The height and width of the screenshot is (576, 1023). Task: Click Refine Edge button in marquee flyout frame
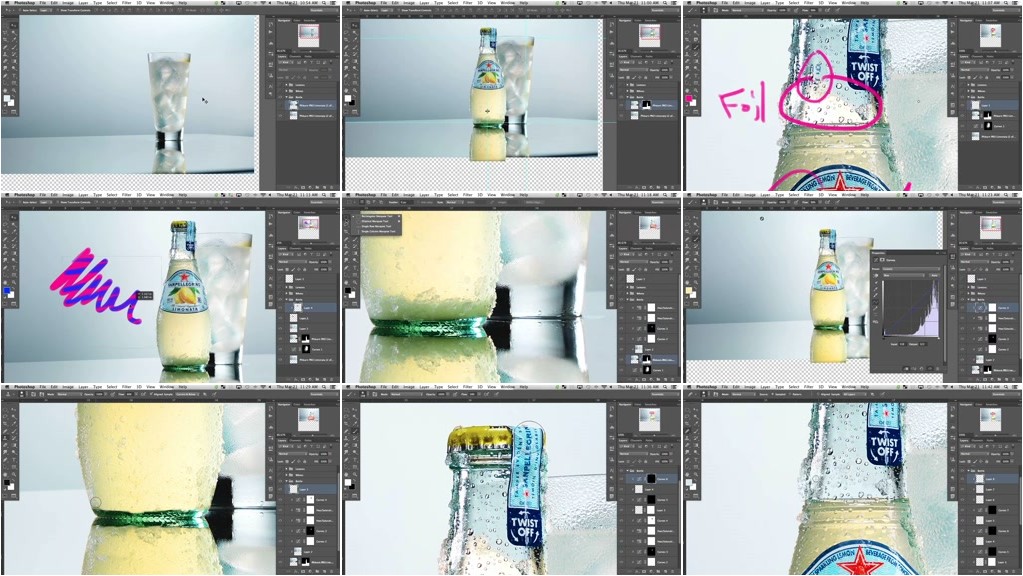click(534, 202)
